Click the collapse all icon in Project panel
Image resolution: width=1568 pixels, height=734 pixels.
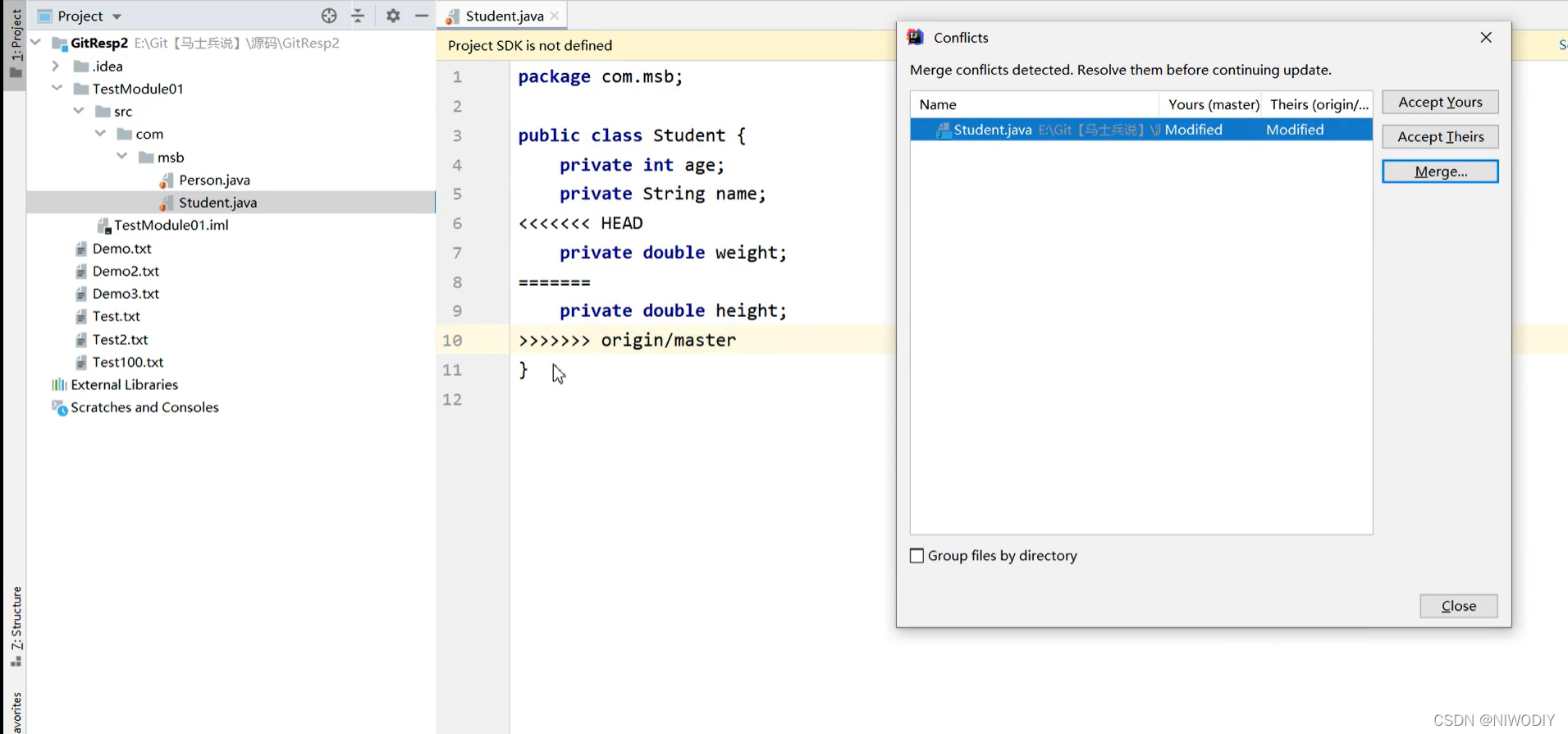pyautogui.click(x=359, y=16)
